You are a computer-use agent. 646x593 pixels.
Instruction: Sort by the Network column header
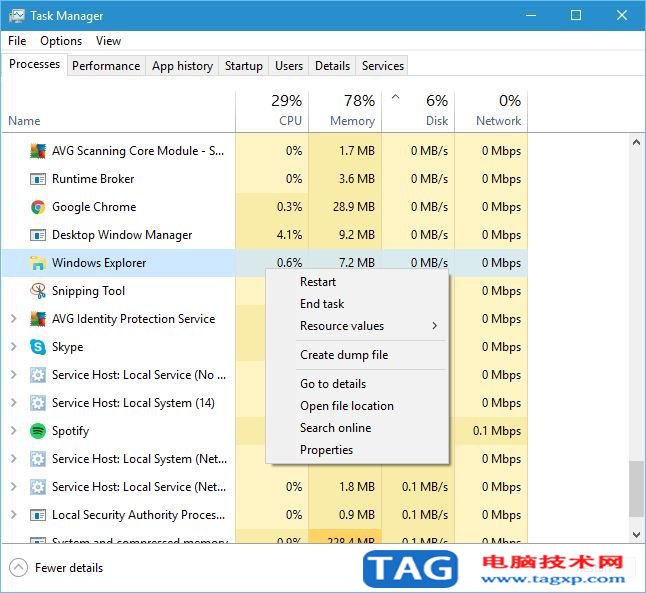coord(491,110)
